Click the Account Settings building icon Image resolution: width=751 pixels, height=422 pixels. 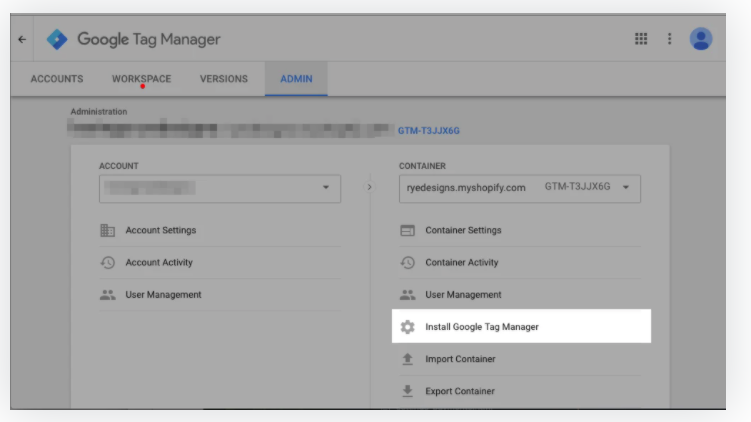click(x=107, y=230)
